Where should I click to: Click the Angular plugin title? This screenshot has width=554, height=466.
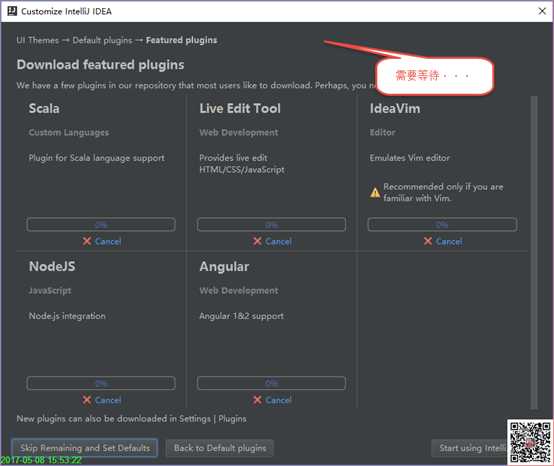point(224,267)
